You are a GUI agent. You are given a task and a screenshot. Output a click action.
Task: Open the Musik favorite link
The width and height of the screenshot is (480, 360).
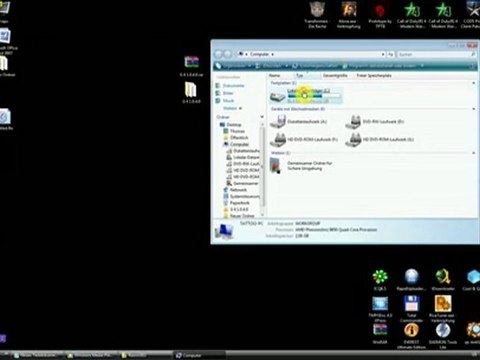click(225, 101)
